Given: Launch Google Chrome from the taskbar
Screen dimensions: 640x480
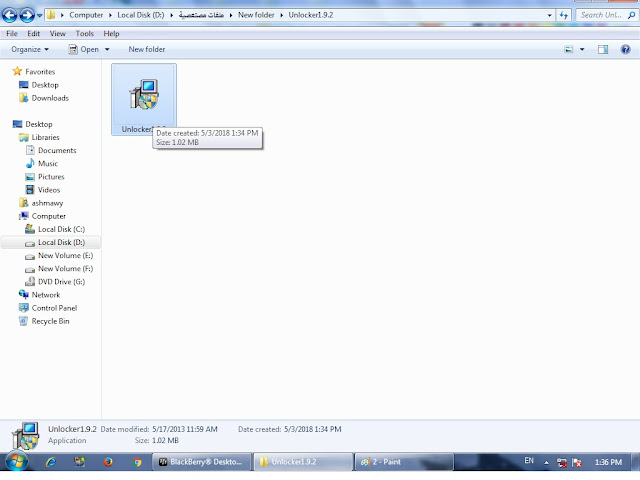Looking at the screenshot, I should [137, 462].
